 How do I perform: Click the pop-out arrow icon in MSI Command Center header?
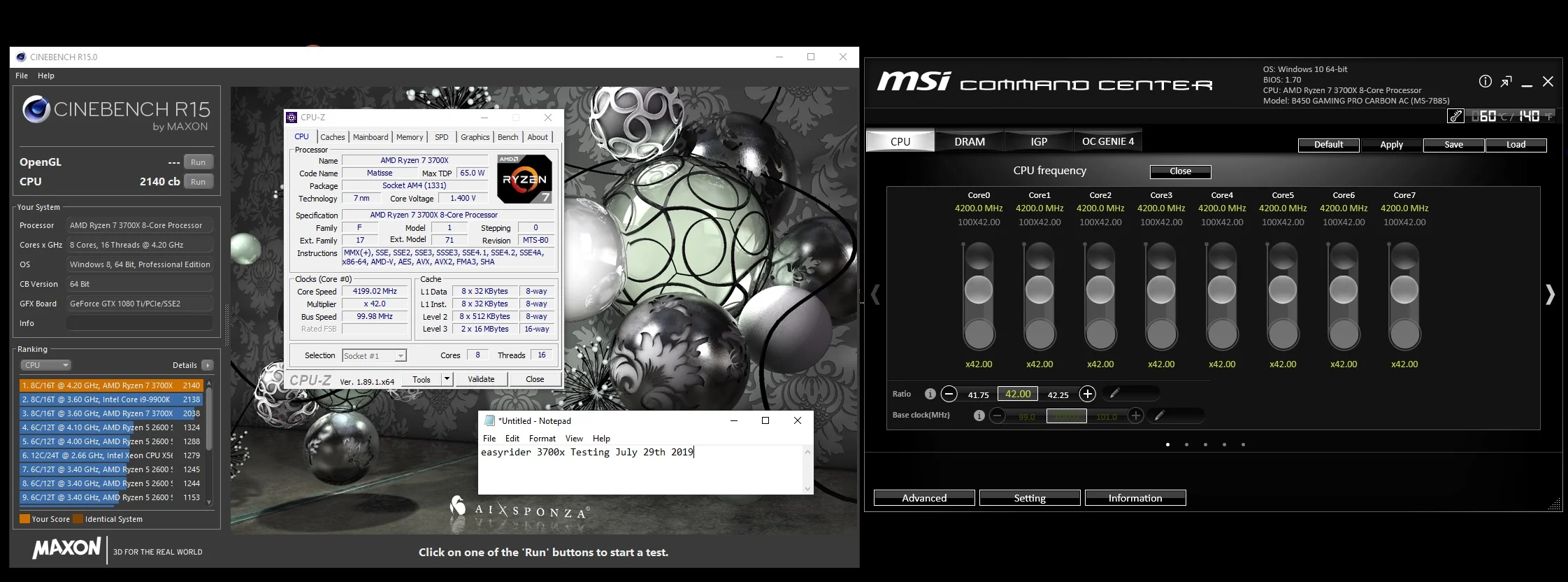coord(1506,82)
